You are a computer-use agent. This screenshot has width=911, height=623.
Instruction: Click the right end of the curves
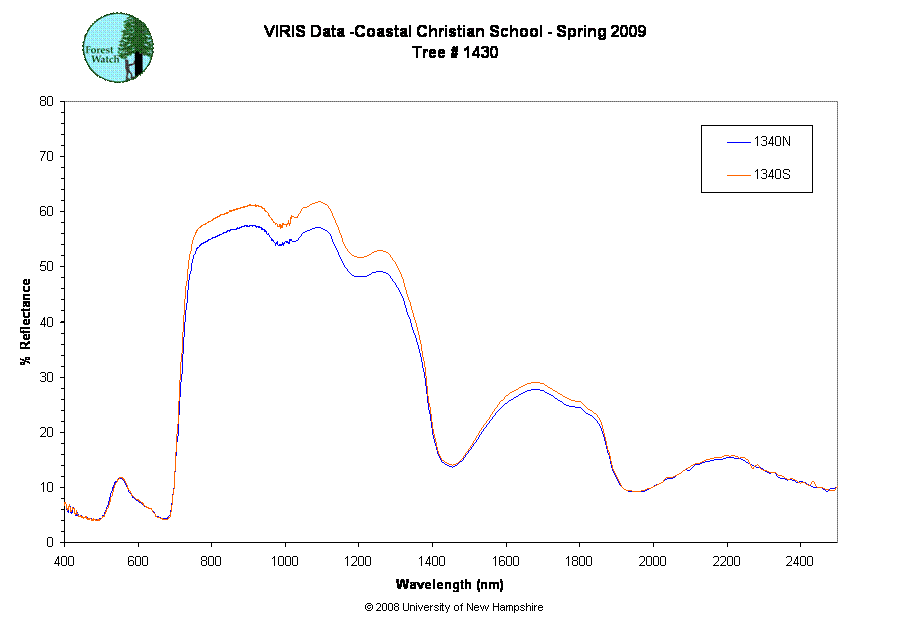[834, 489]
